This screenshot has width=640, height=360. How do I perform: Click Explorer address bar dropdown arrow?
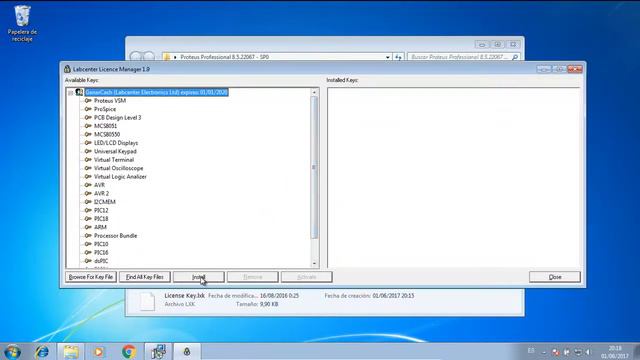click(387, 57)
